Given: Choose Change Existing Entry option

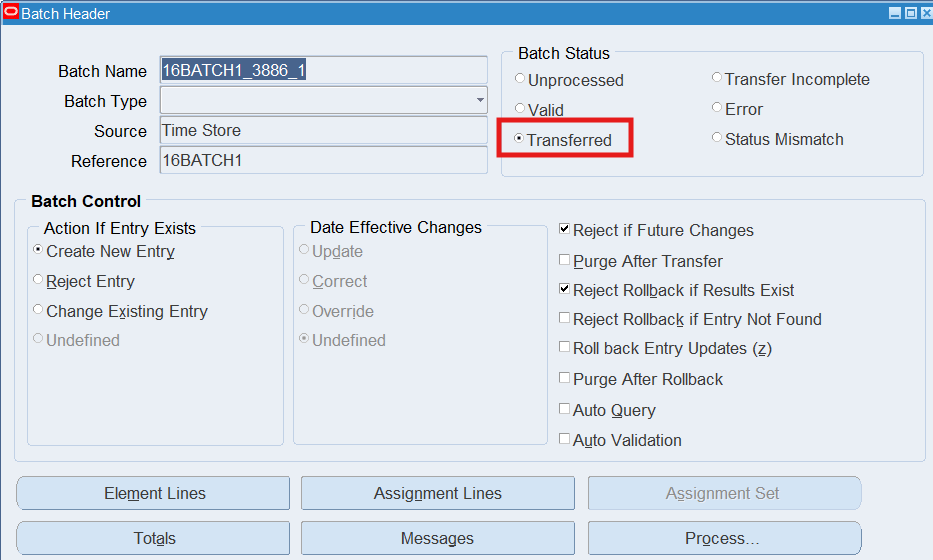Looking at the screenshot, I should [38, 311].
